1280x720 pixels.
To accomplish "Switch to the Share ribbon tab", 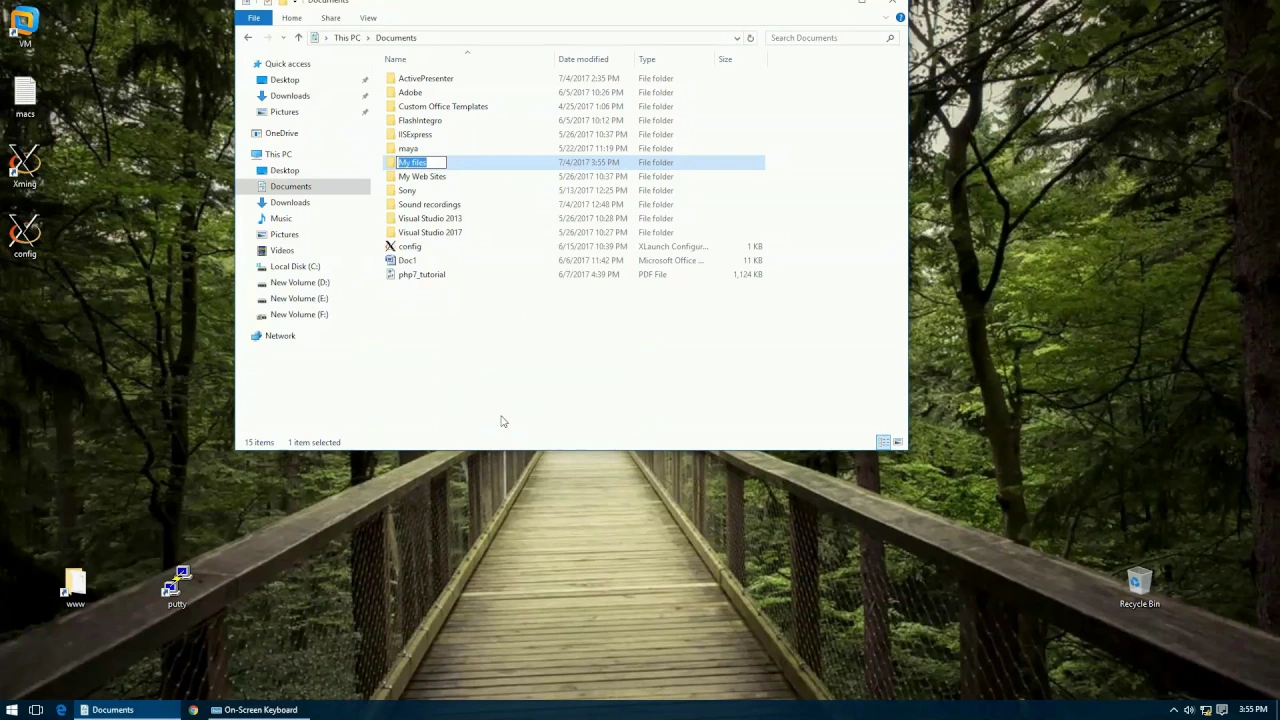I will pyautogui.click(x=330, y=18).
